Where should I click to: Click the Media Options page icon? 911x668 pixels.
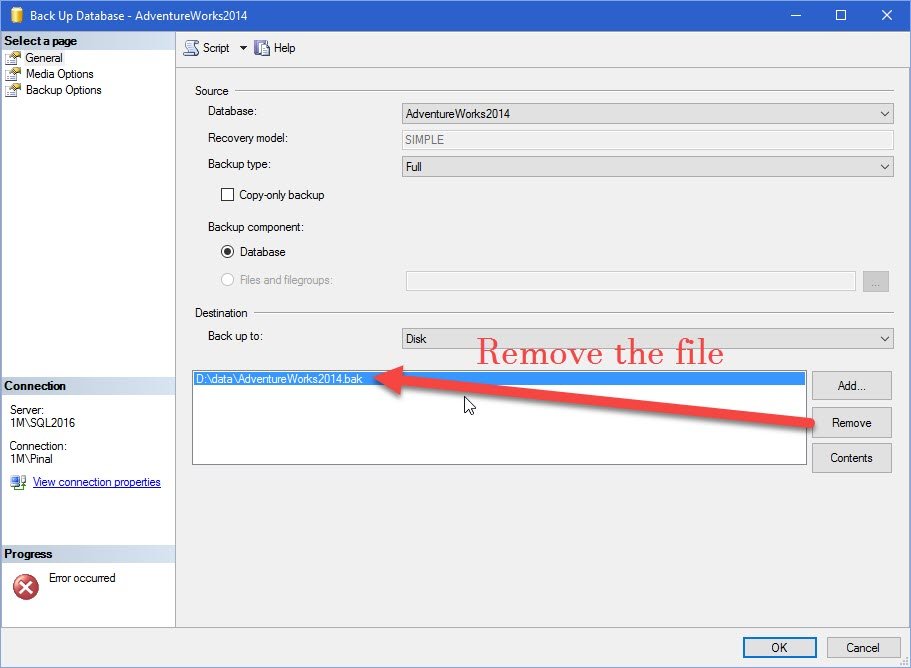[13, 74]
